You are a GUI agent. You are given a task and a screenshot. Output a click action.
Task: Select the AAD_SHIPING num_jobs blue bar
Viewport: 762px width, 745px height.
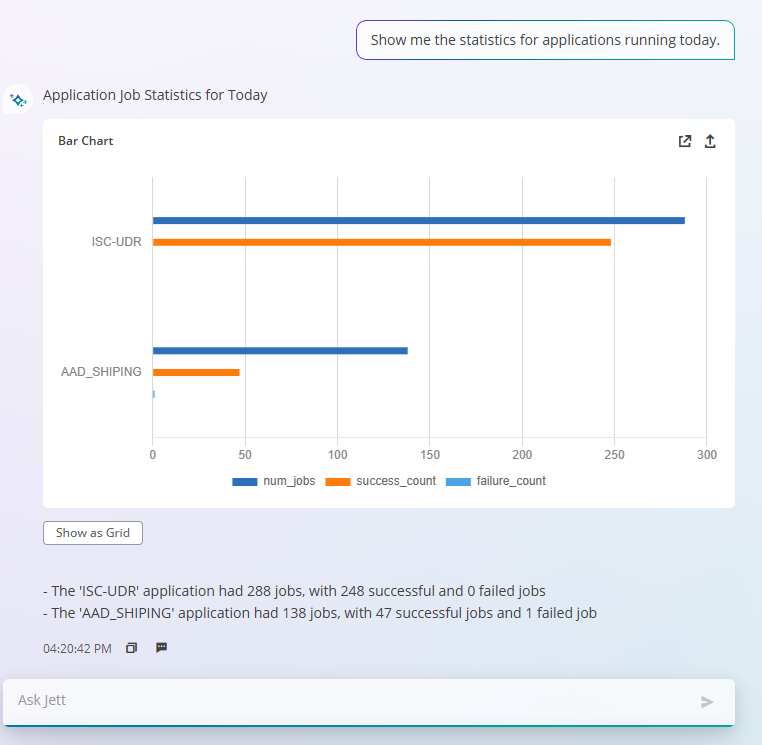point(280,351)
